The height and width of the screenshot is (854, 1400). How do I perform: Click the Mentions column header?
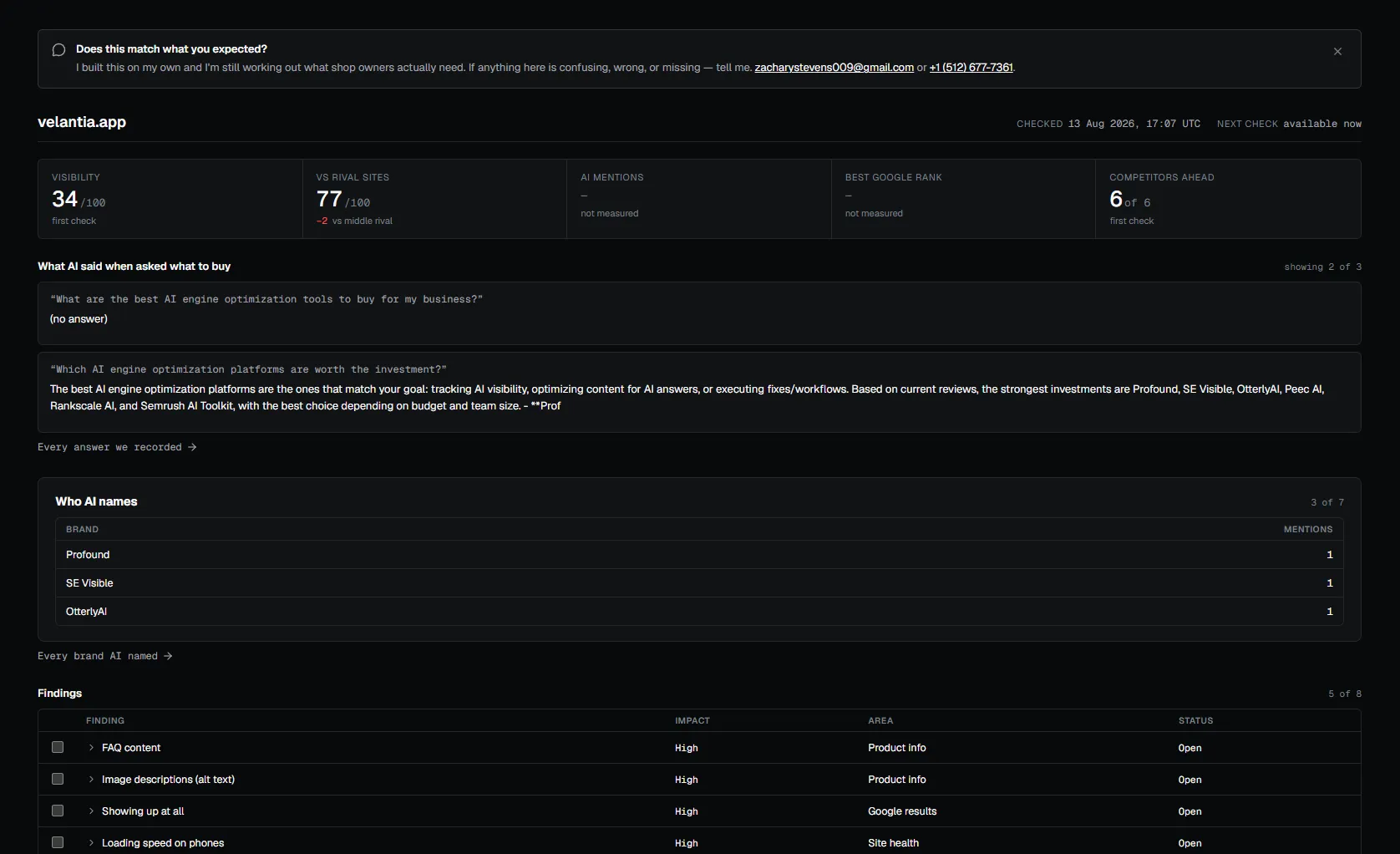[x=1308, y=530]
